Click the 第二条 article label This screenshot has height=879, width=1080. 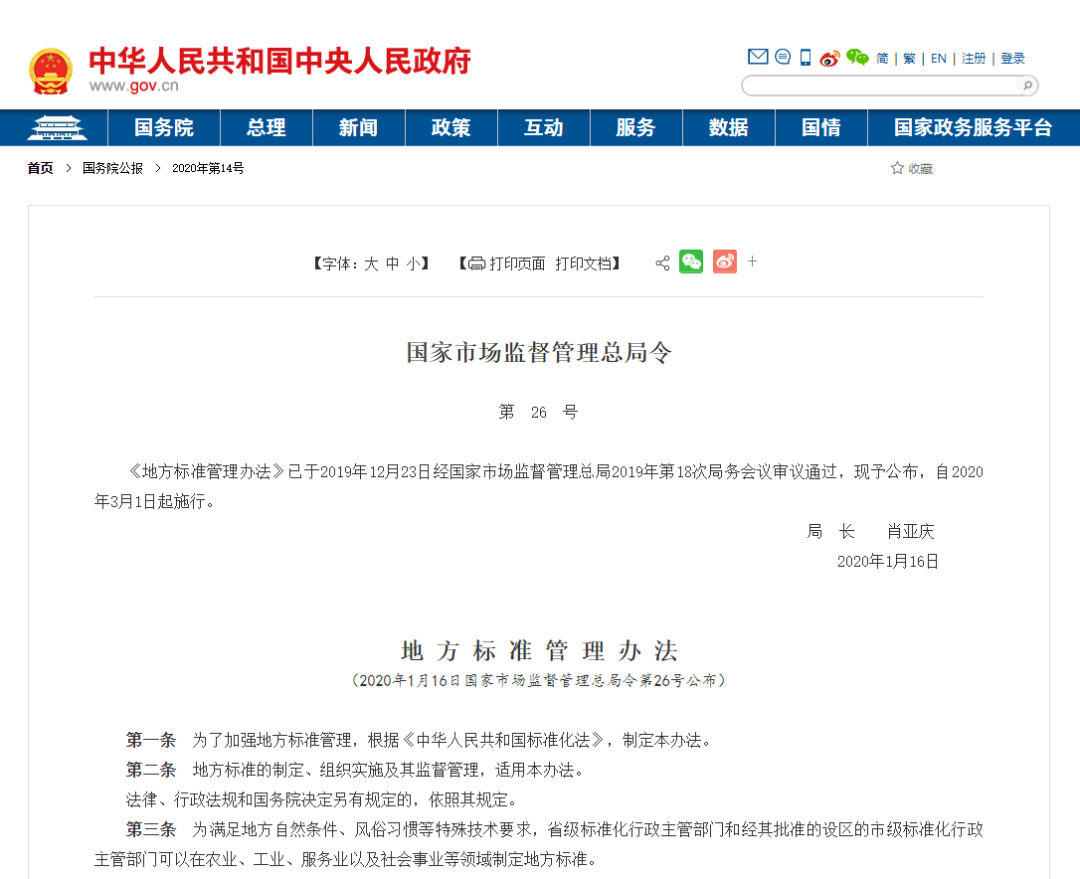tap(151, 770)
